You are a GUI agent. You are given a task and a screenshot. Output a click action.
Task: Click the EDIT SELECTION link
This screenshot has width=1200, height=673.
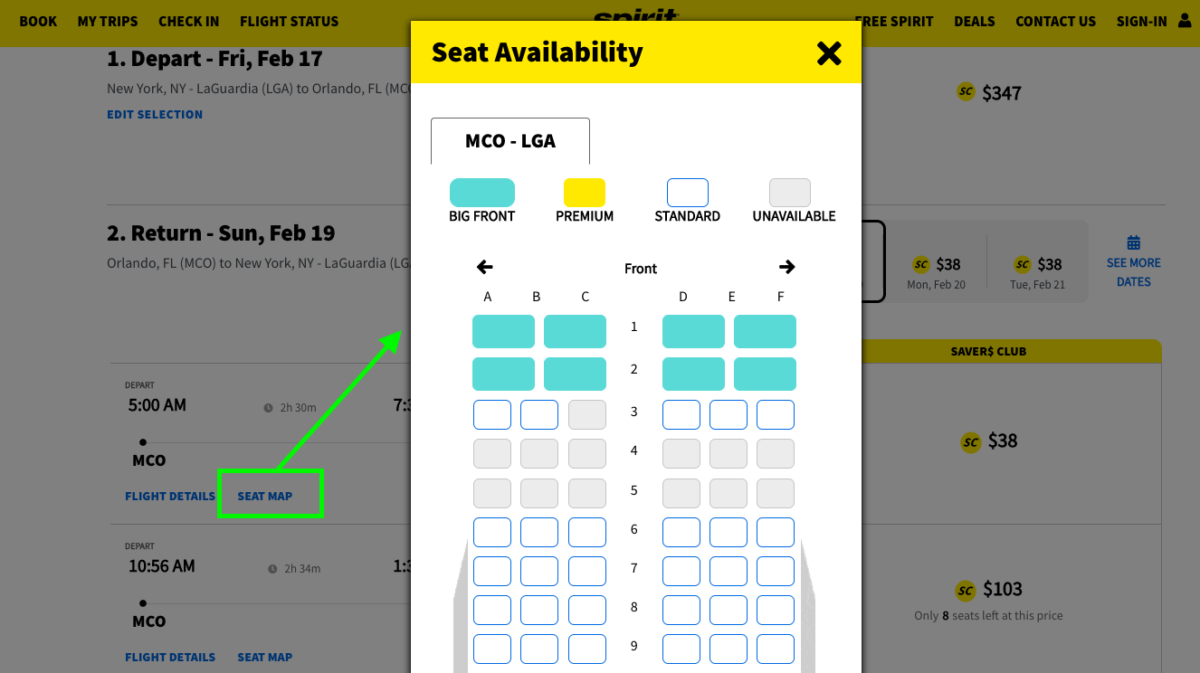click(154, 114)
